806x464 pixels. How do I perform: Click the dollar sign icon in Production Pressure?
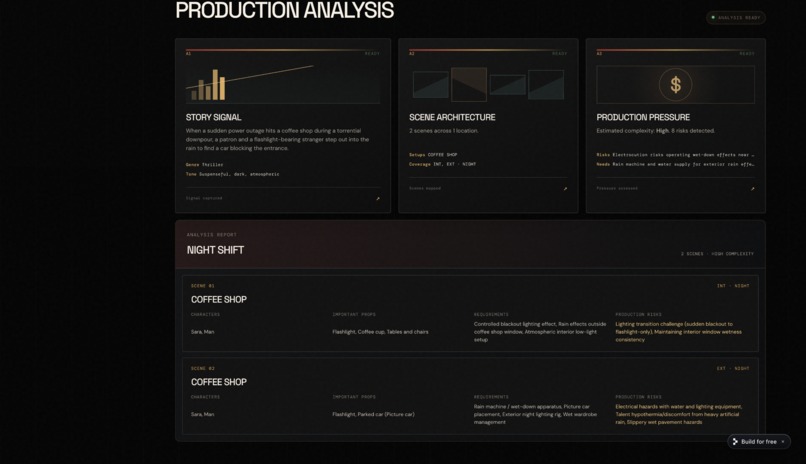pos(675,85)
